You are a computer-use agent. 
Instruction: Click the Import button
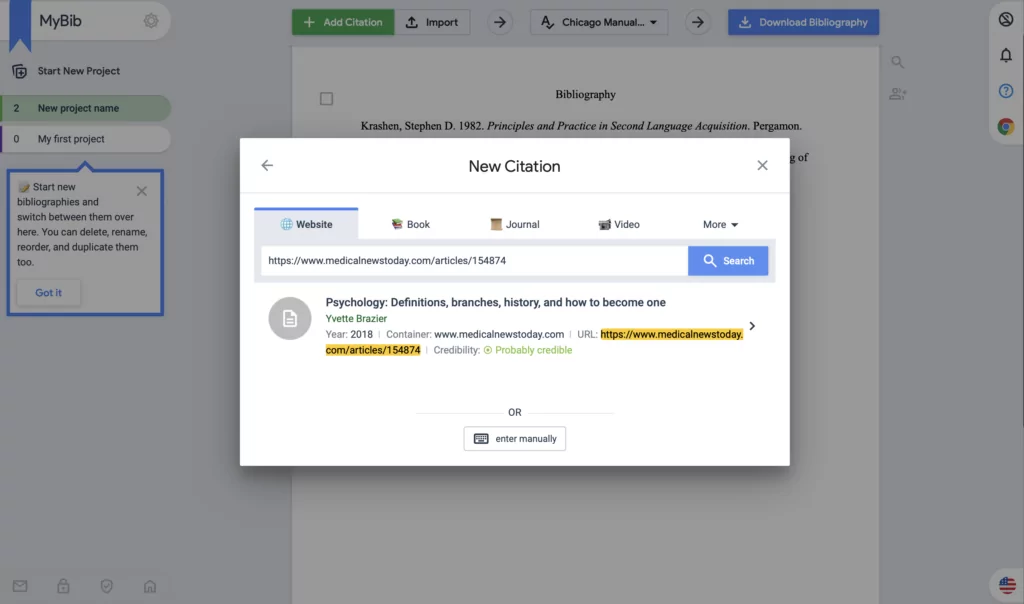(432, 22)
